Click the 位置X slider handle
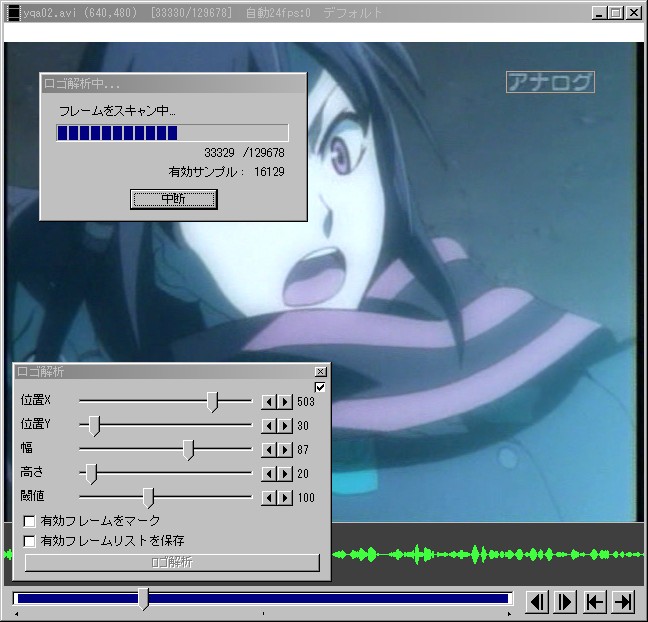This screenshot has height=622, width=648. (x=212, y=402)
